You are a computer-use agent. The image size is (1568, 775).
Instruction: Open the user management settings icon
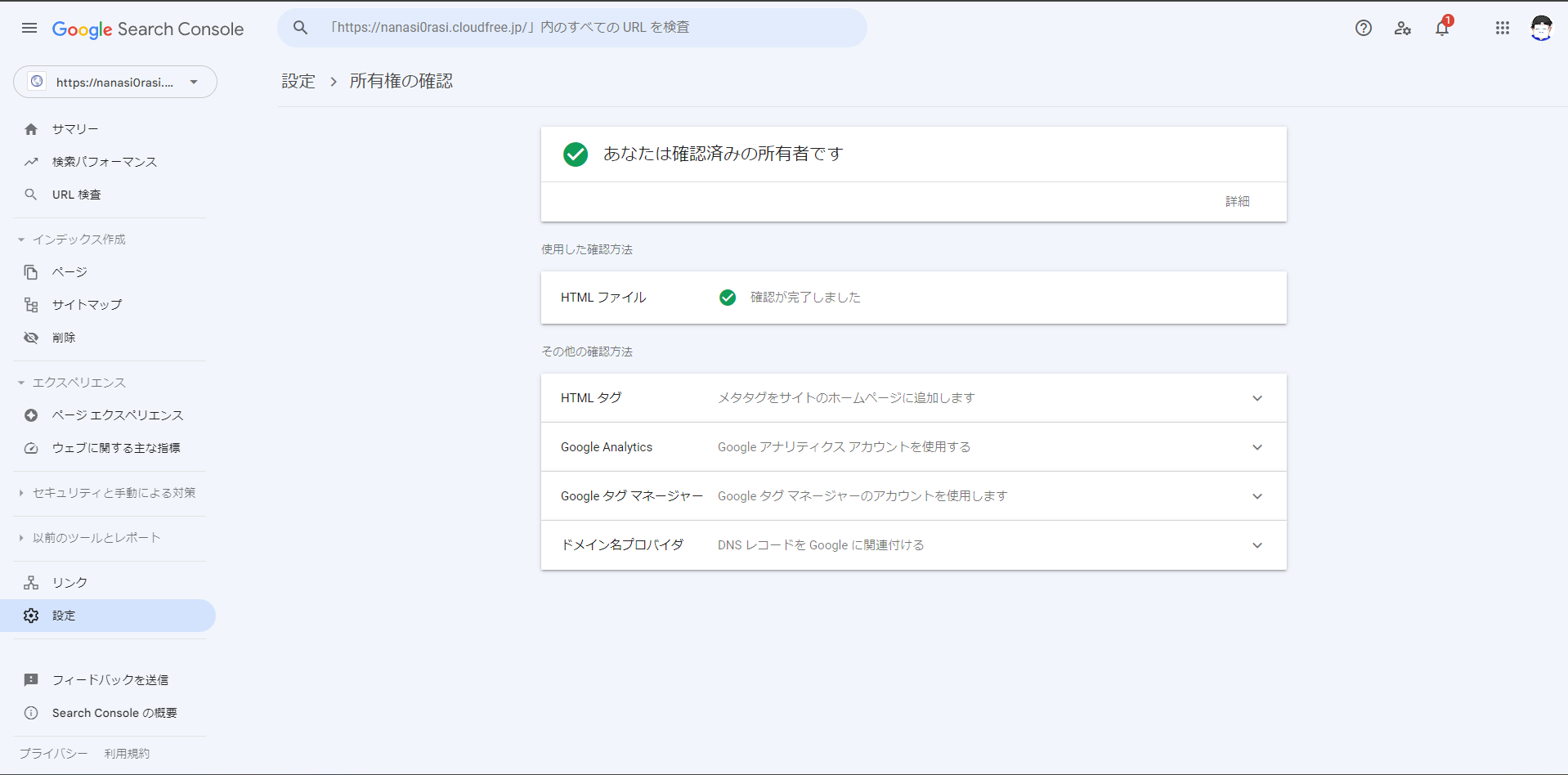pyautogui.click(x=1403, y=29)
